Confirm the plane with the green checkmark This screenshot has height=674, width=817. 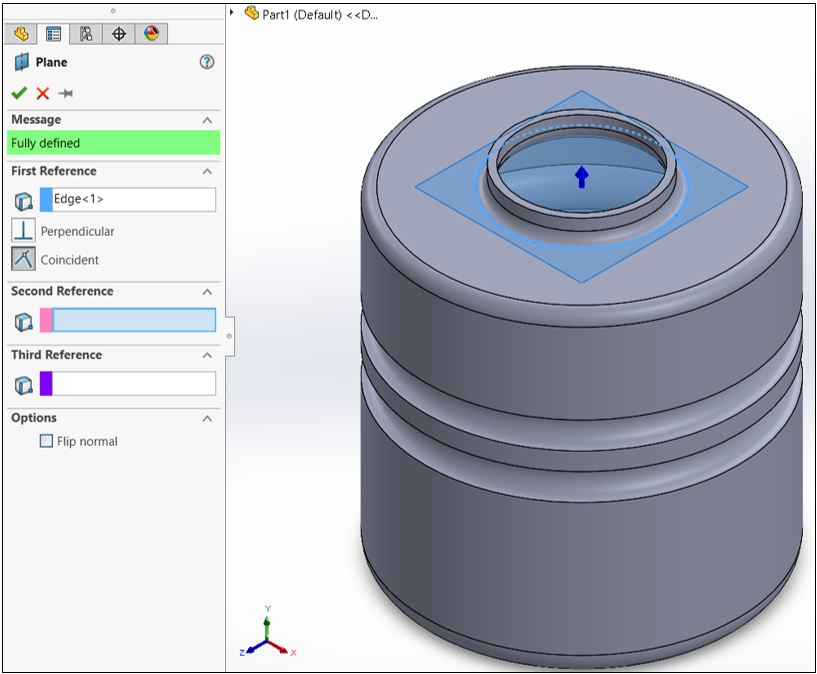point(18,92)
